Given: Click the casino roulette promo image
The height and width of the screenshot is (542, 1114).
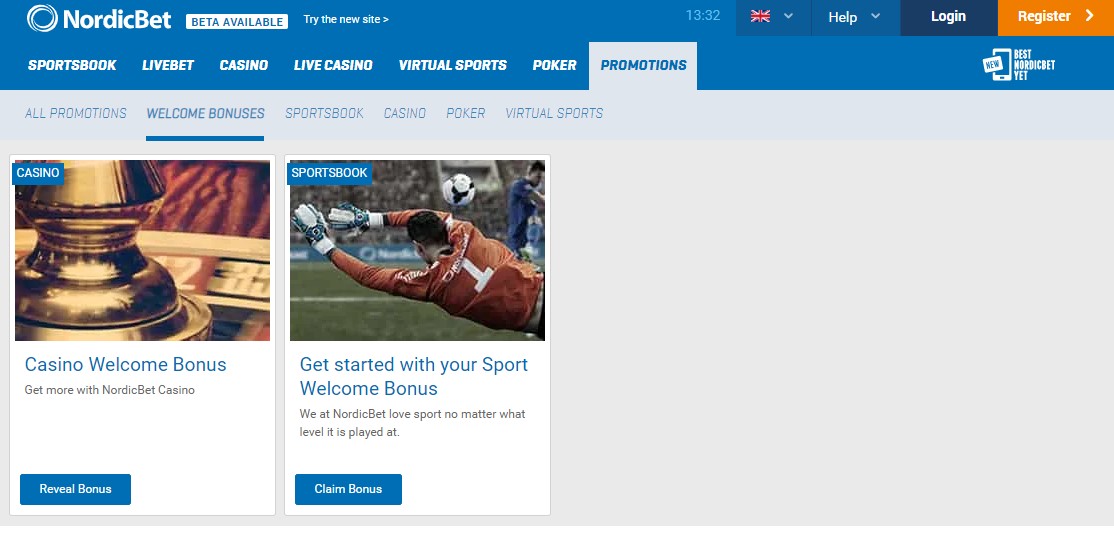Looking at the screenshot, I should tap(142, 250).
